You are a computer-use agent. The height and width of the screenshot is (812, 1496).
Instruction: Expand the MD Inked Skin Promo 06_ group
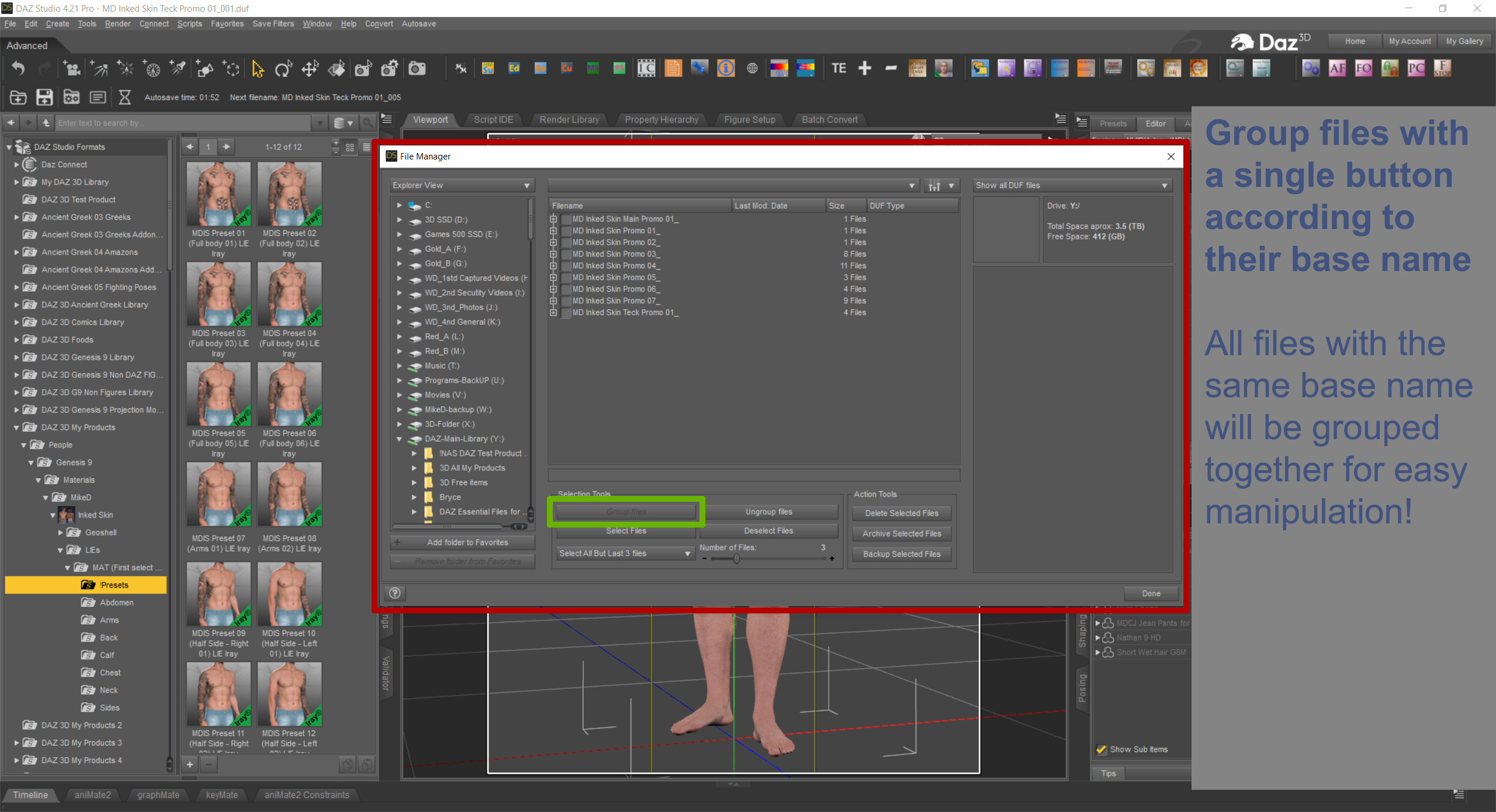tap(553, 289)
